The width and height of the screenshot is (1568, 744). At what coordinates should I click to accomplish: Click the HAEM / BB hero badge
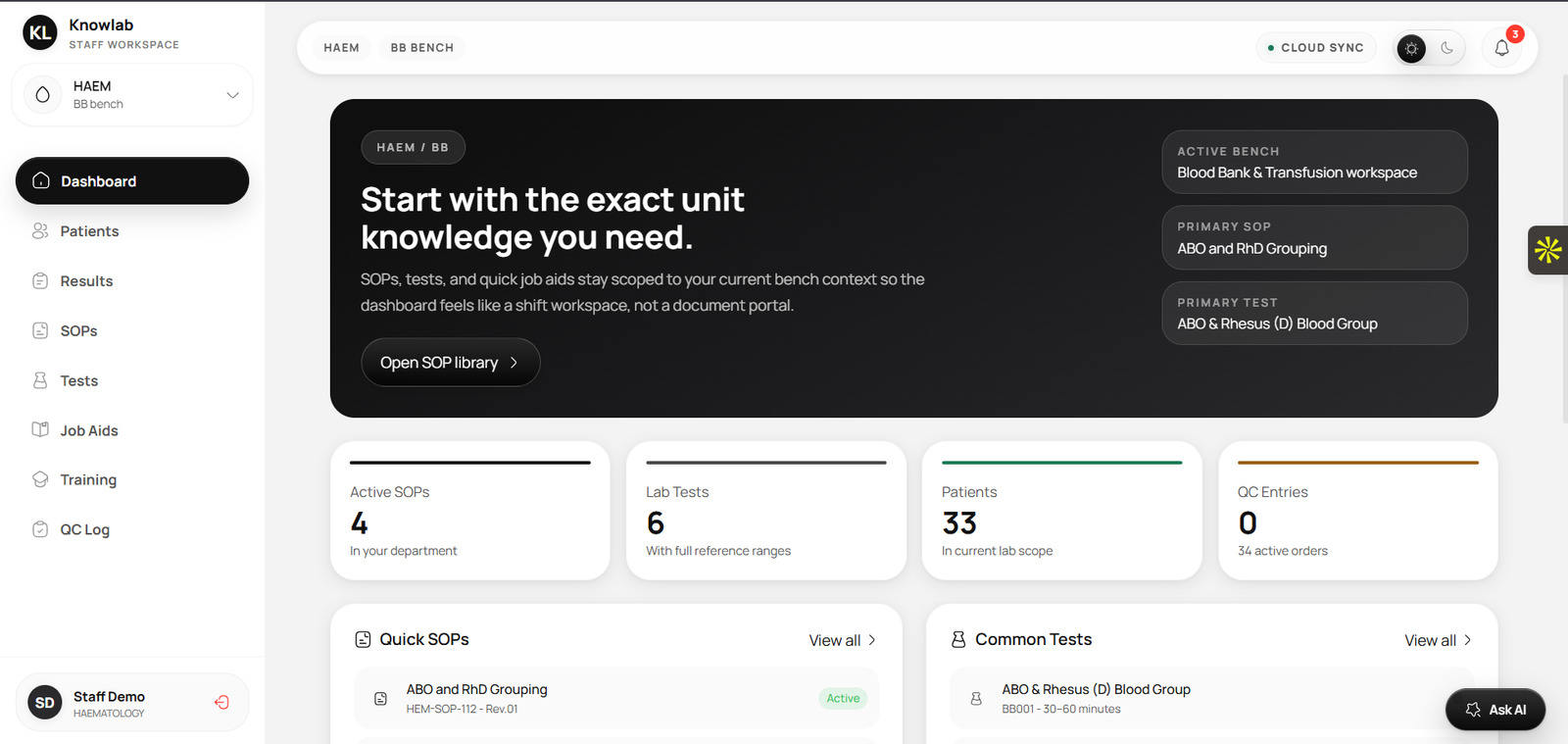[x=413, y=147]
